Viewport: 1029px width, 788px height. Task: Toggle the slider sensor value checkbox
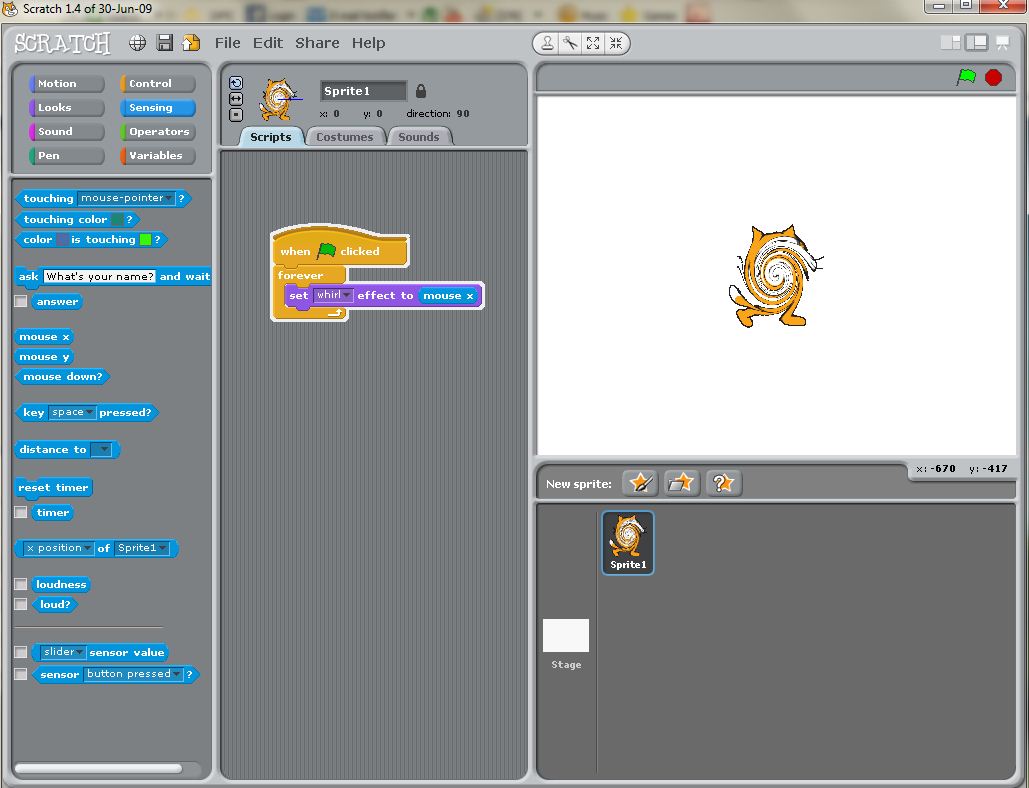tap(21, 652)
